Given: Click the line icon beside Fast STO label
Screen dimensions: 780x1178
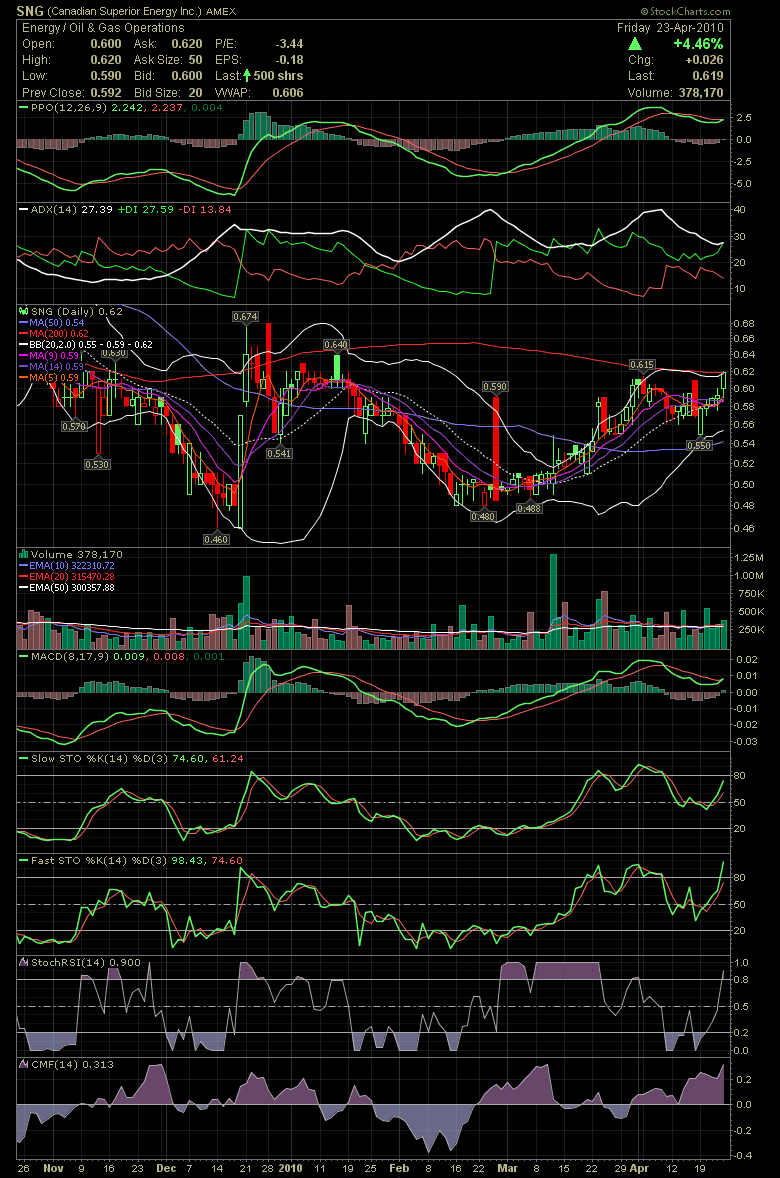Looking at the screenshot, I should (23, 860).
